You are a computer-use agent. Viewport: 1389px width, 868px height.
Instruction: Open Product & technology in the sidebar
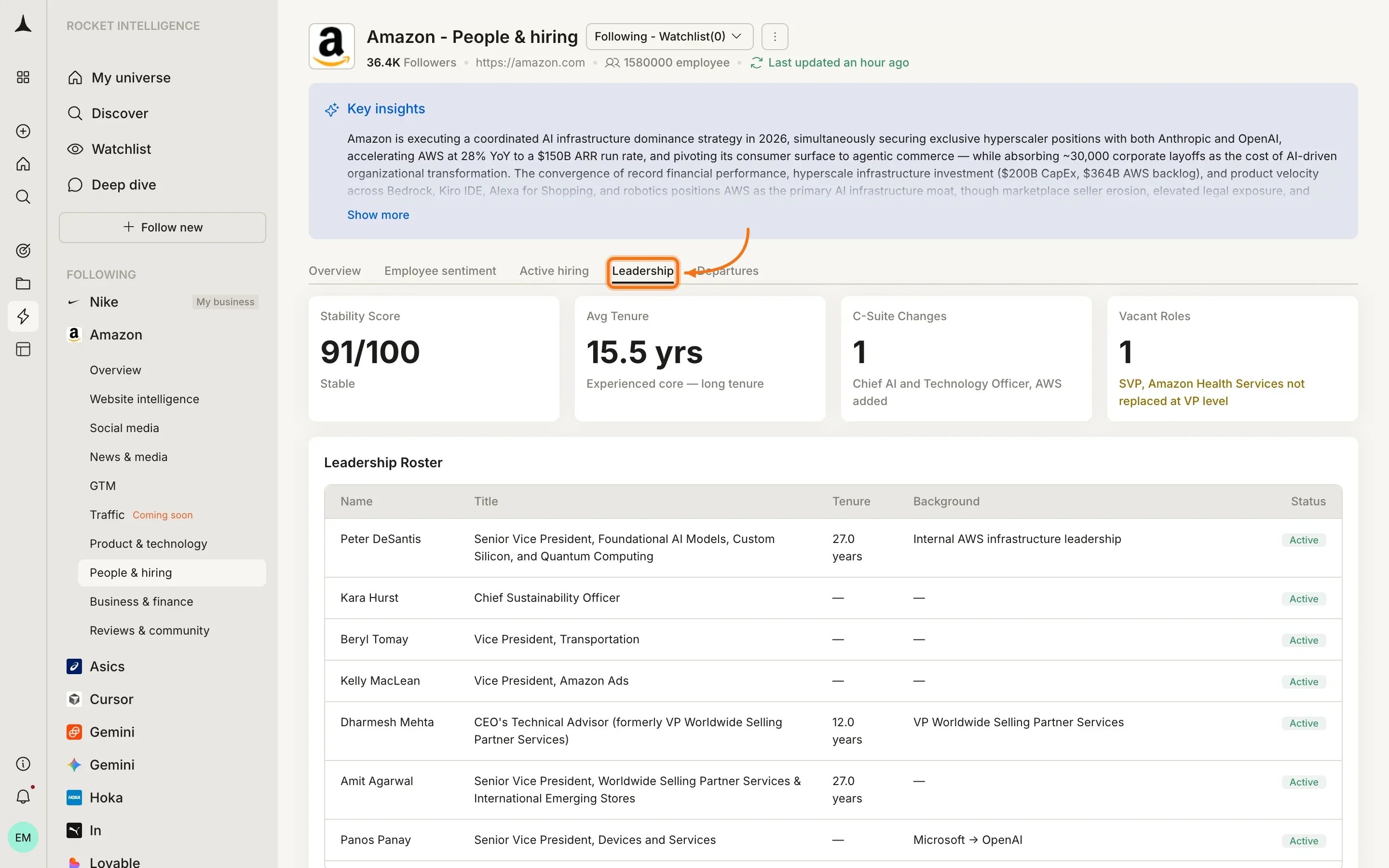(x=148, y=543)
